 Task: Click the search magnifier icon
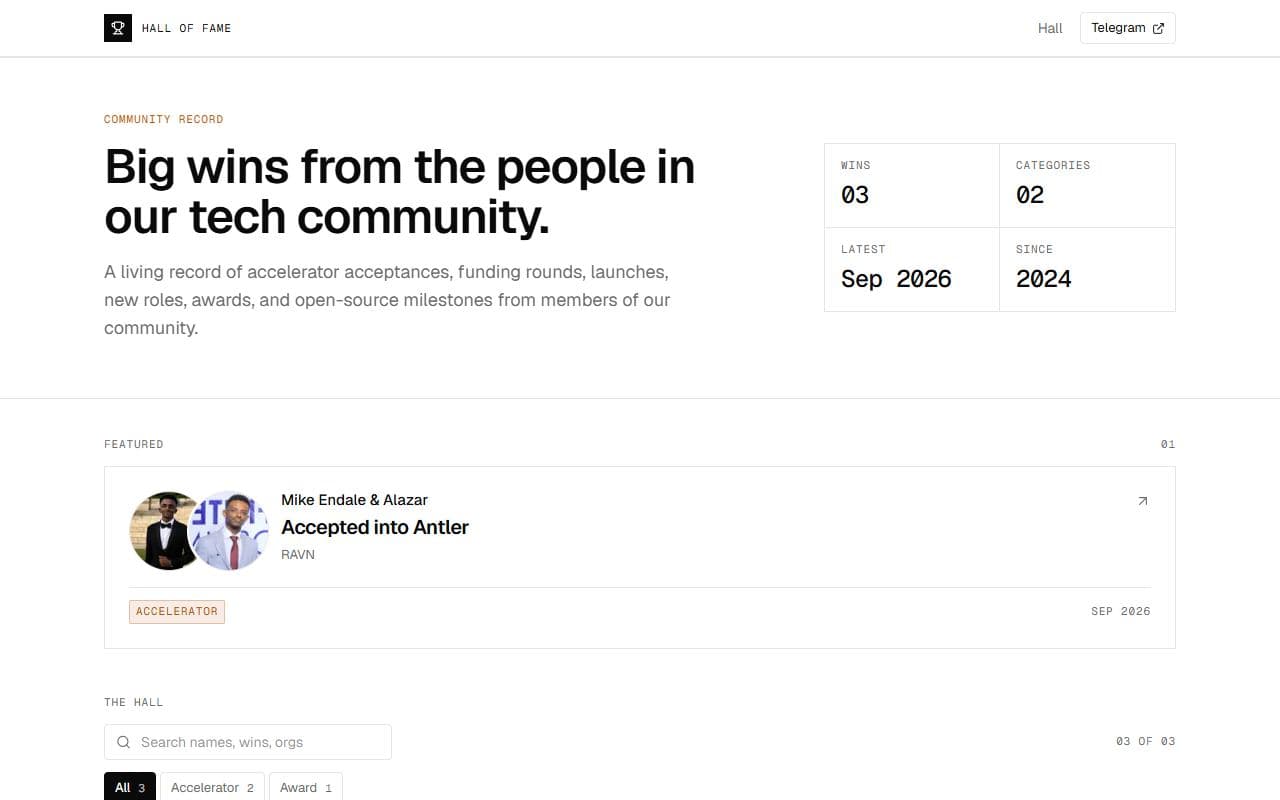coord(124,742)
